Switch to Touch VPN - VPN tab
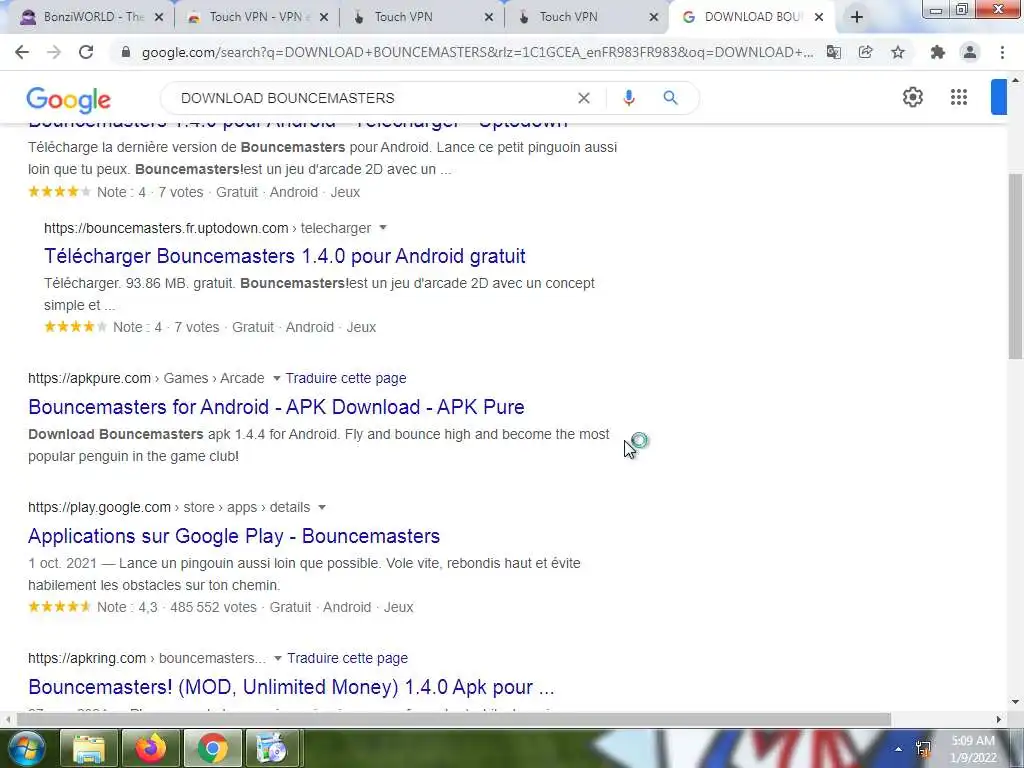This screenshot has width=1024, height=768. 257,18
